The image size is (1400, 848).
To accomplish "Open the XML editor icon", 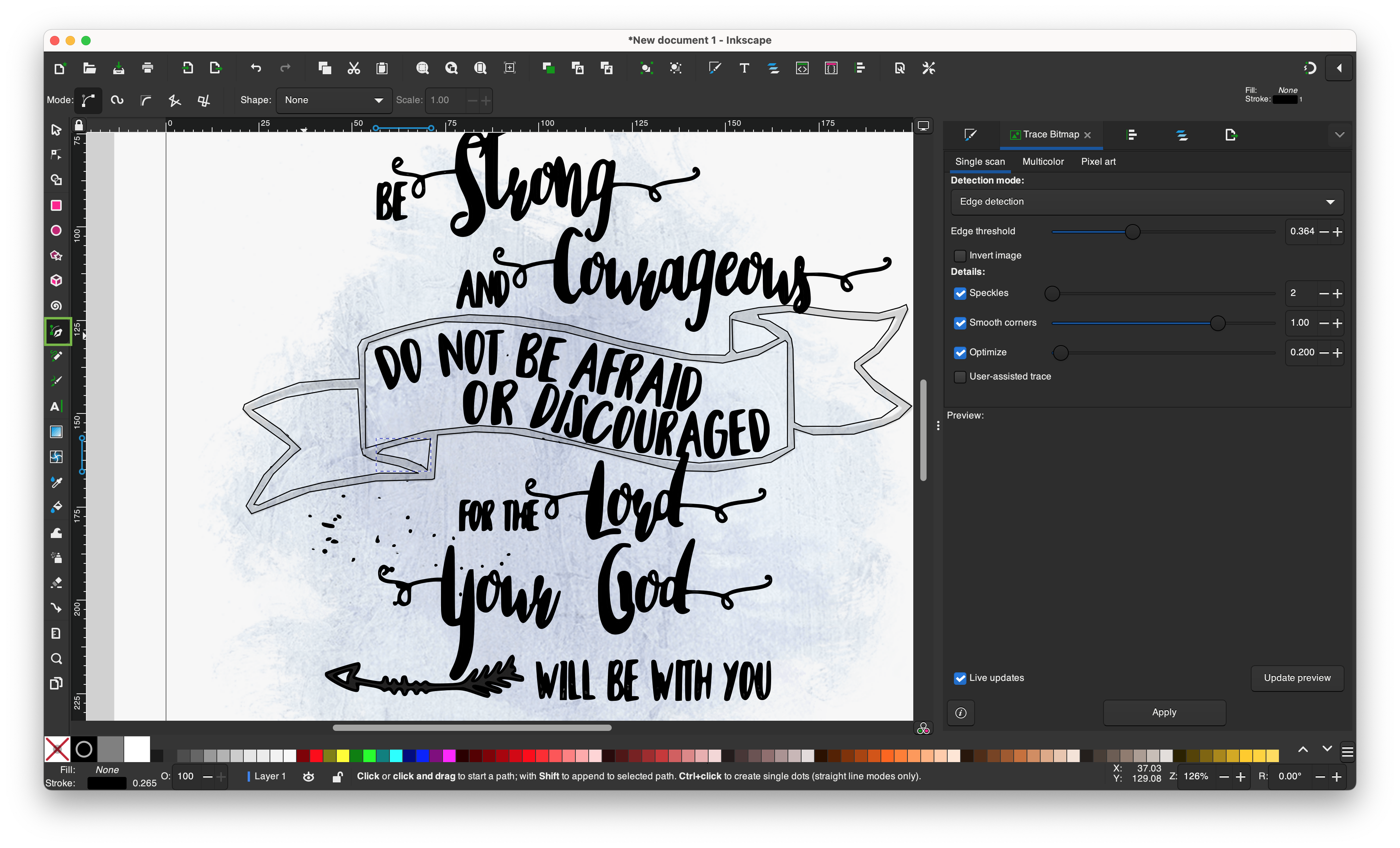I will click(x=802, y=68).
